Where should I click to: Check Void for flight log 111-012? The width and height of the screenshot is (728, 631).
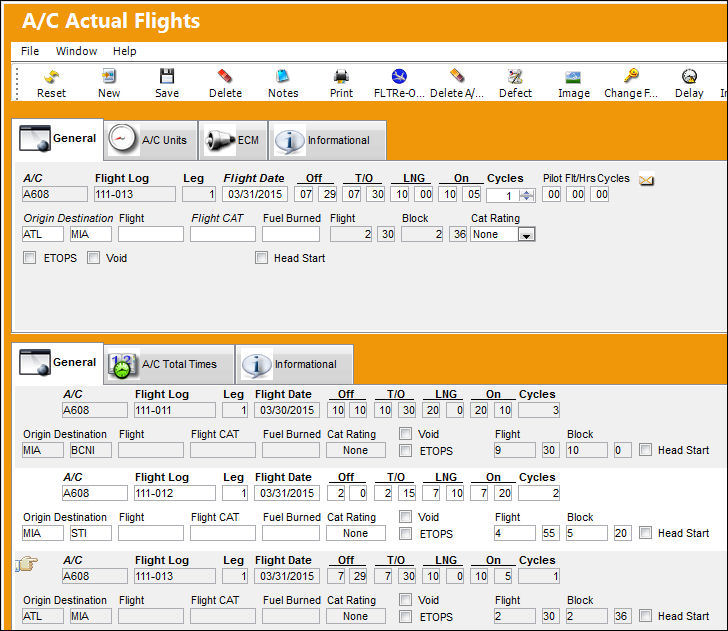405,517
